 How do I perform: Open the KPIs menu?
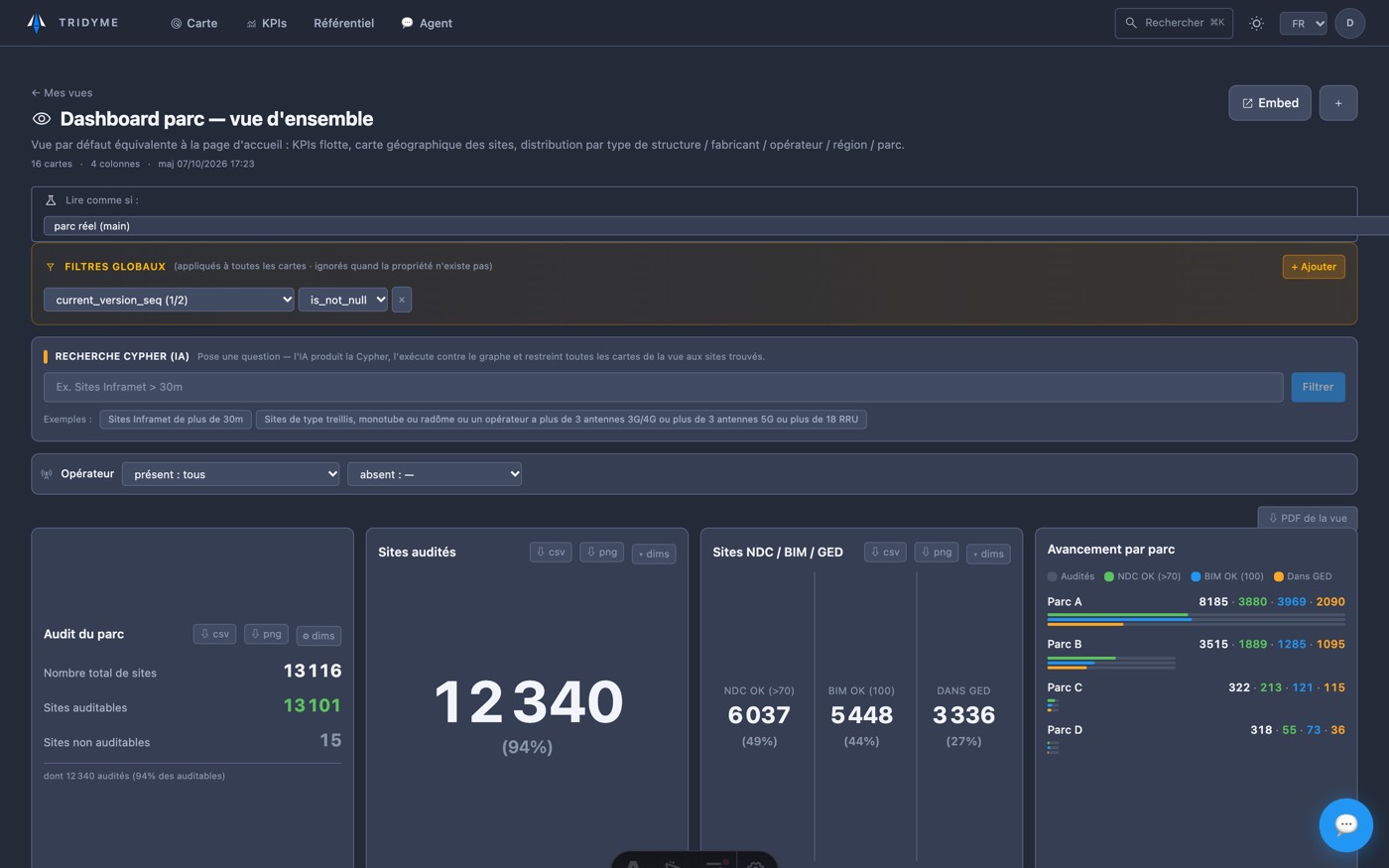point(266,23)
